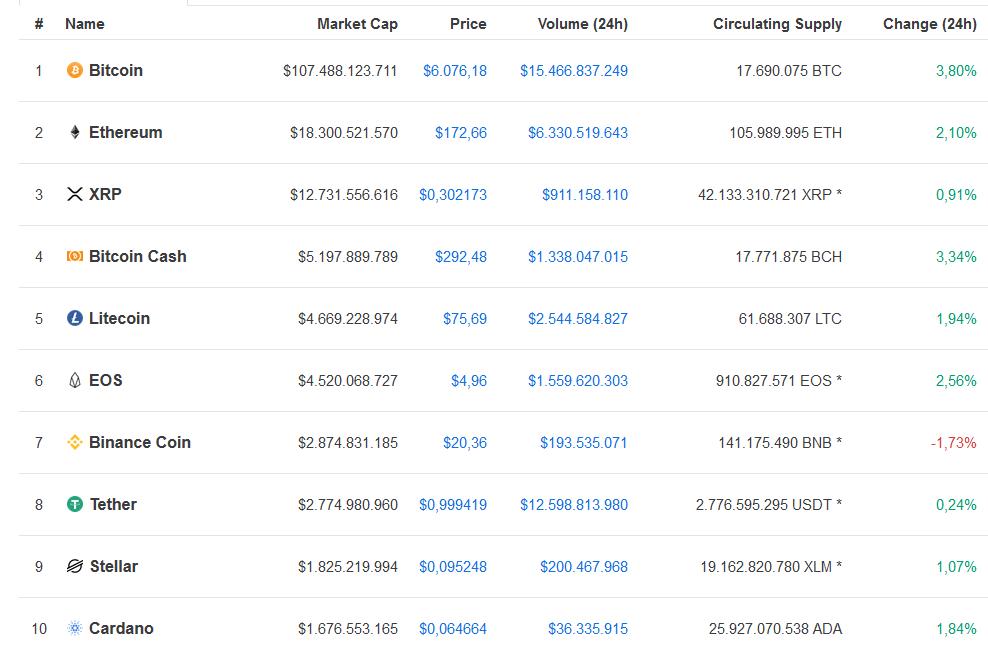Select XRP market cap $12.731.556.616
The height and width of the screenshot is (651, 988).
point(344,195)
